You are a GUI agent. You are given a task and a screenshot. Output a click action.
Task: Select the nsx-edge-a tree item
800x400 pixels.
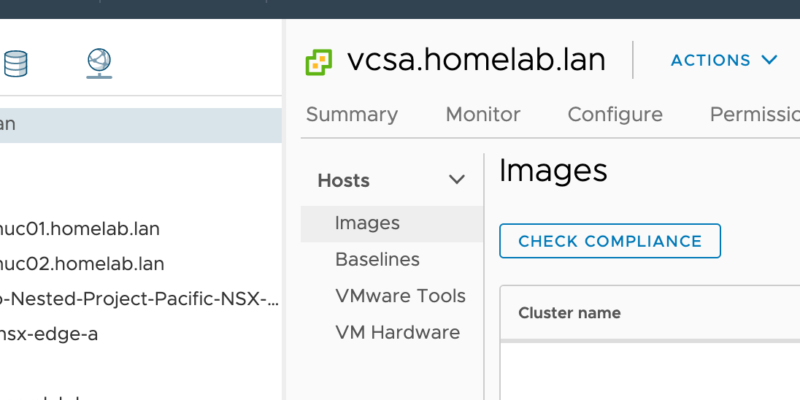tap(49, 334)
